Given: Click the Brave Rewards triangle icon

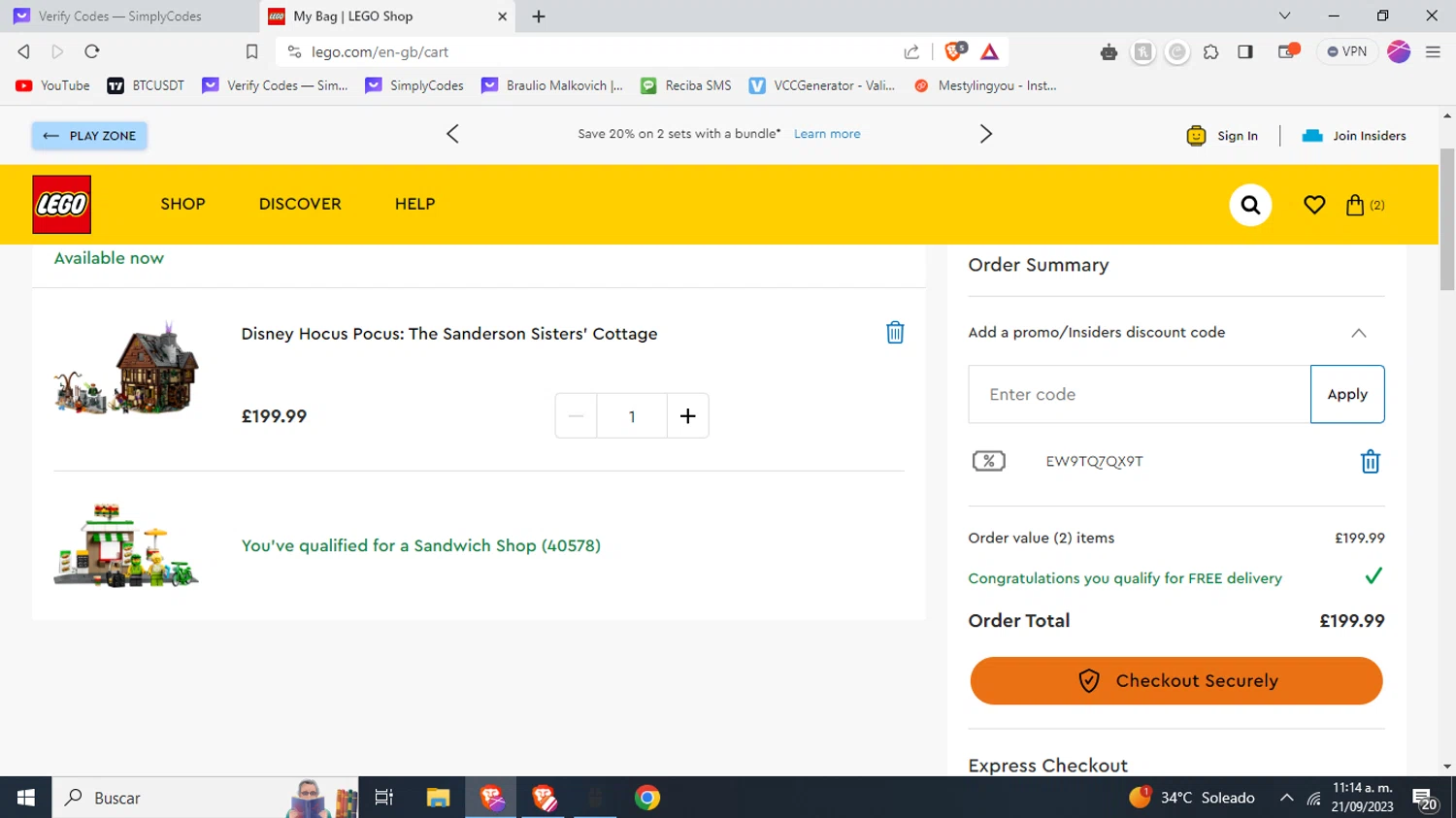Looking at the screenshot, I should point(989,51).
